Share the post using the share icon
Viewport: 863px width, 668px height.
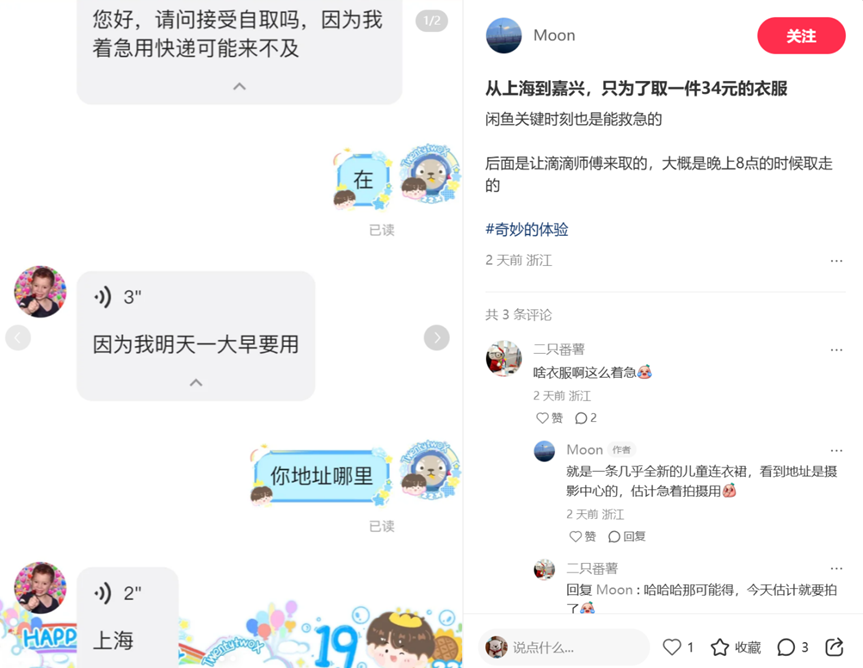coord(834,647)
